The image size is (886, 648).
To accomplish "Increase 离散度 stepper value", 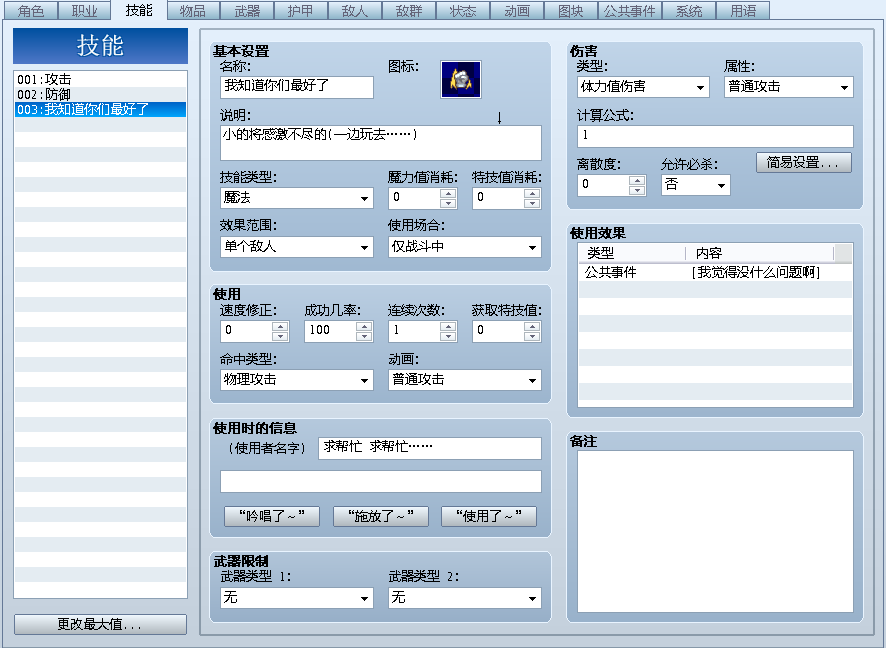I will coord(637,180).
